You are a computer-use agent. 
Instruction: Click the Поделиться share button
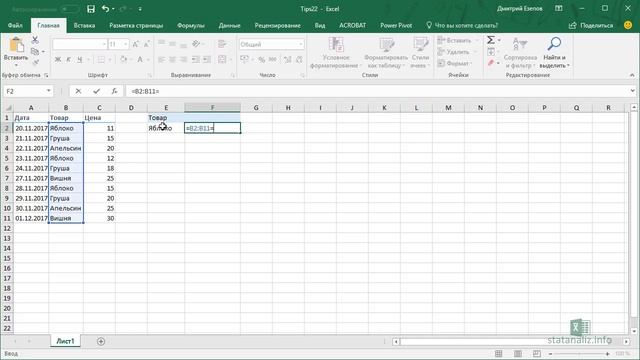[x=591, y=25]
